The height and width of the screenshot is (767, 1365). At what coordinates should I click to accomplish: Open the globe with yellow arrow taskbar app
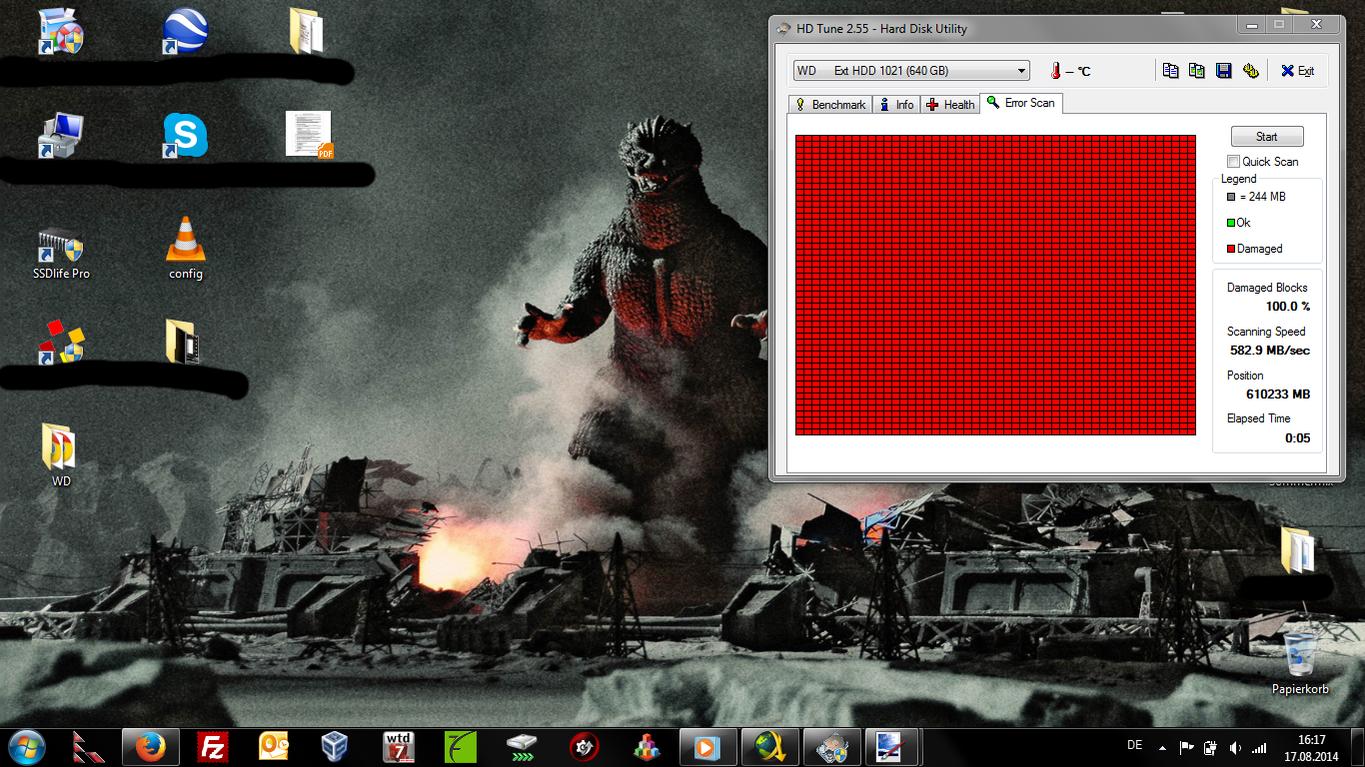coord(769,747)
